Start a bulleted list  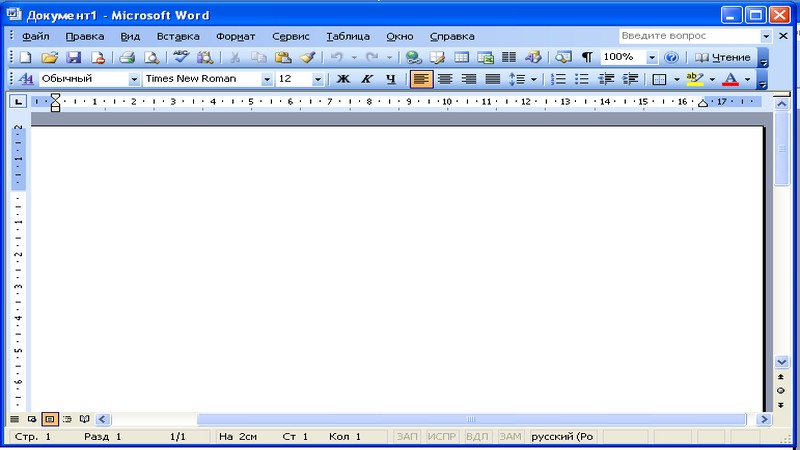(582, 79)
